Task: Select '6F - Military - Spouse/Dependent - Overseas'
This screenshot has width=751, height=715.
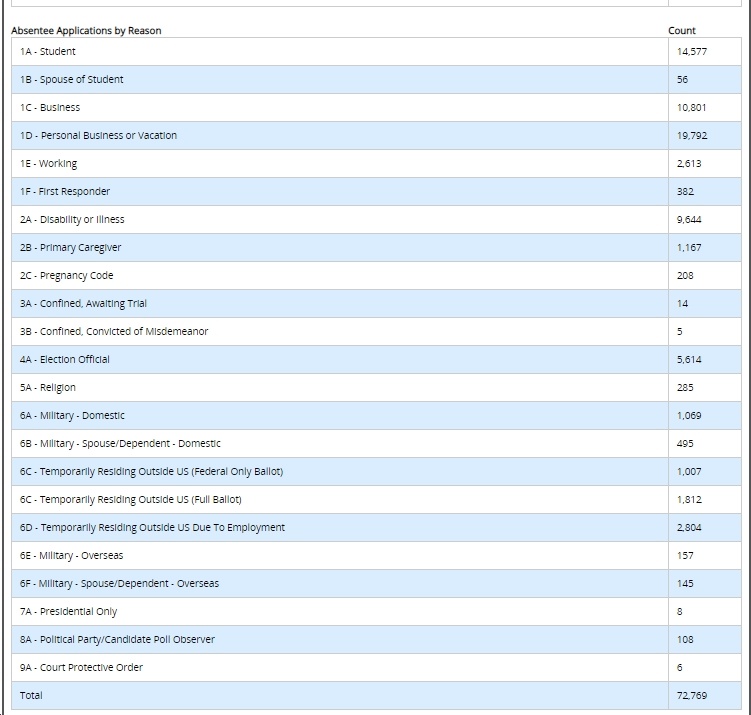Action: point(119,584)
